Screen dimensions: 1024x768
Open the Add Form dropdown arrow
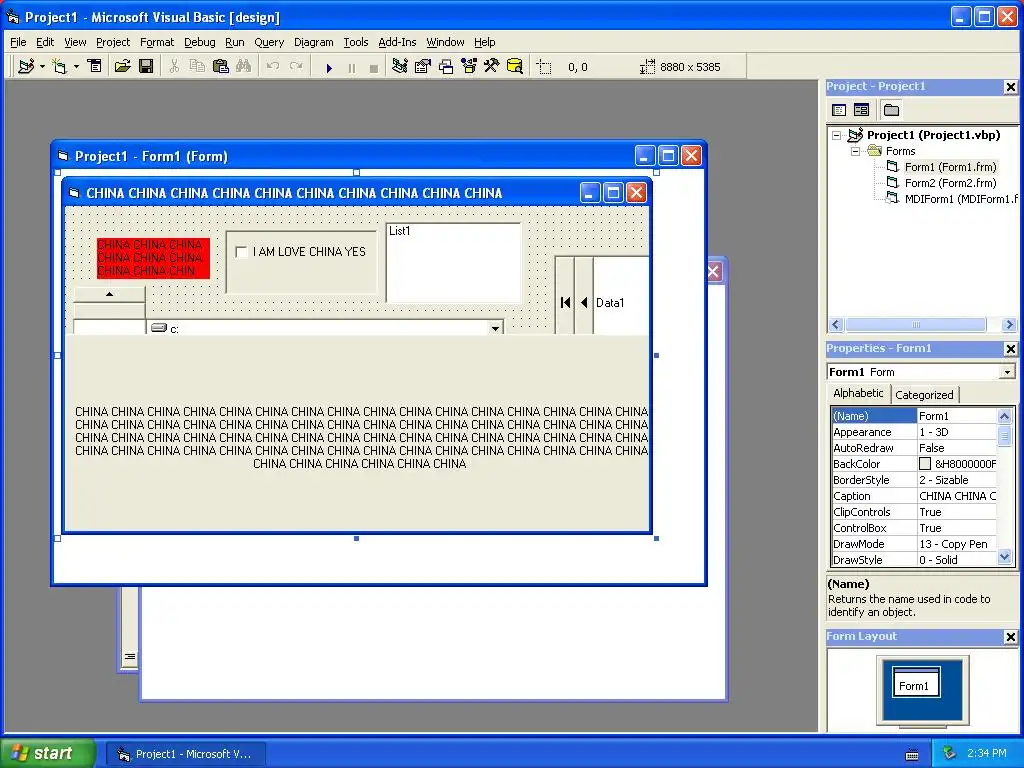pyautogui.click(x=76, y=67)
